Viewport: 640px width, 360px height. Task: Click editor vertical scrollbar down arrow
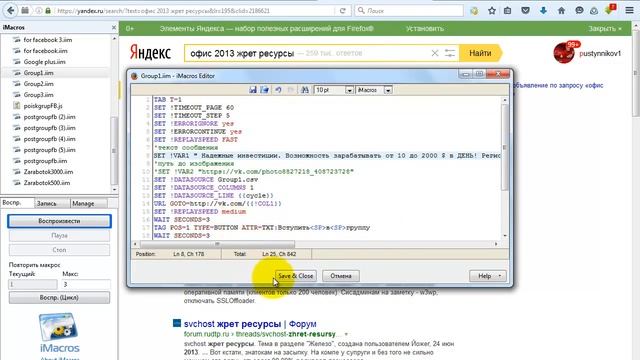[504, 236]
